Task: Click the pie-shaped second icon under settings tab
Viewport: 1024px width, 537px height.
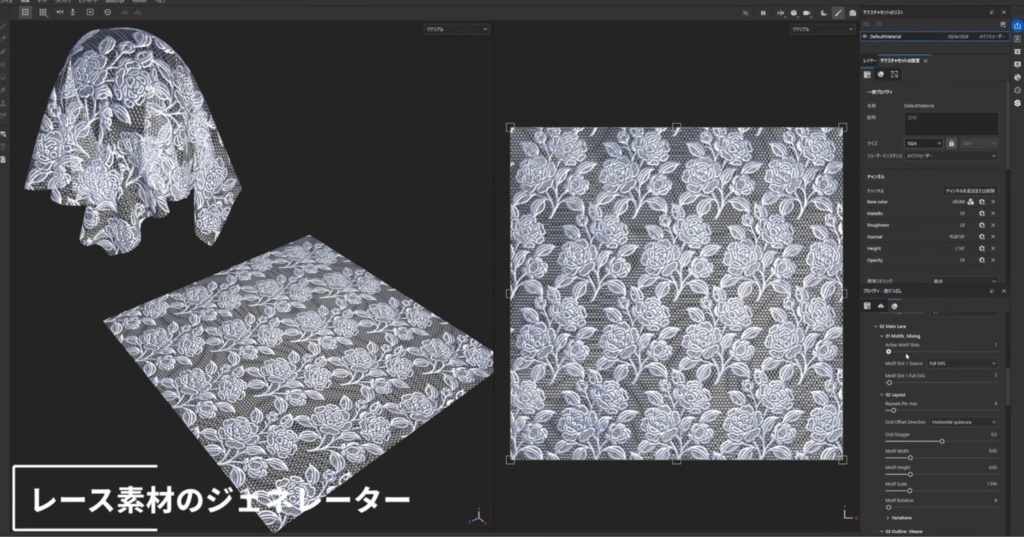Action: [x=881, y=74]
